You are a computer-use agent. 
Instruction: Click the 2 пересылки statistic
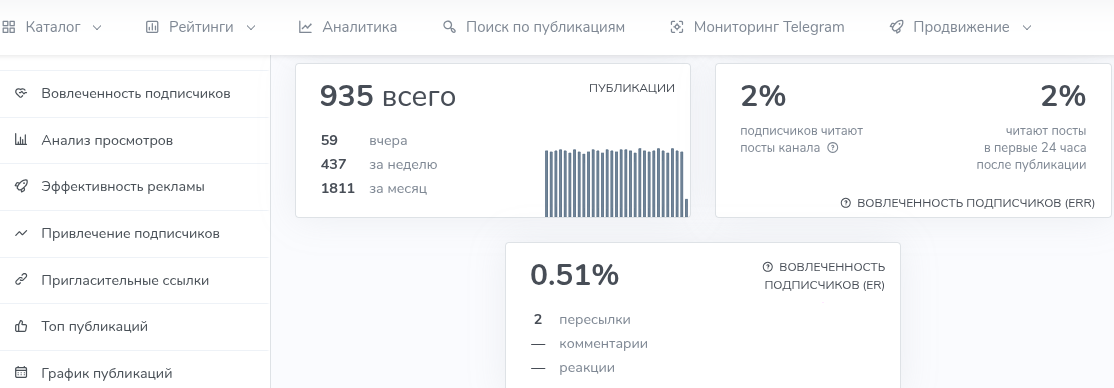(582, 319)
